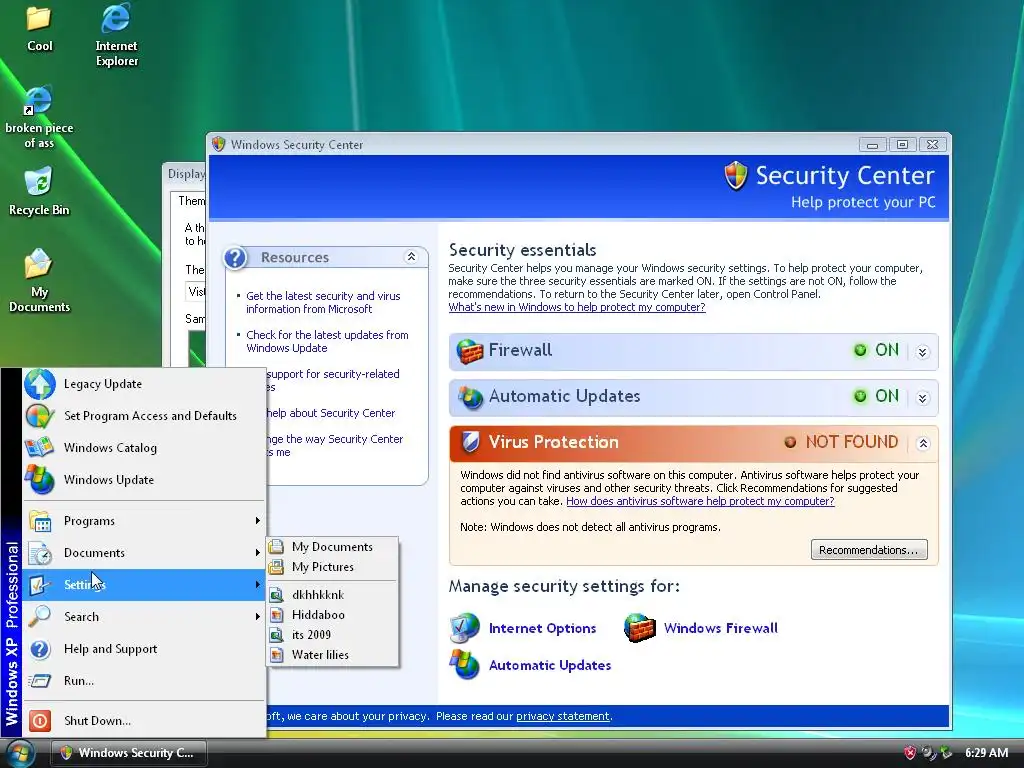Click the Resources question mark icon
Viewport: 1024px width, 768px height.
click(x=236, y=258)
